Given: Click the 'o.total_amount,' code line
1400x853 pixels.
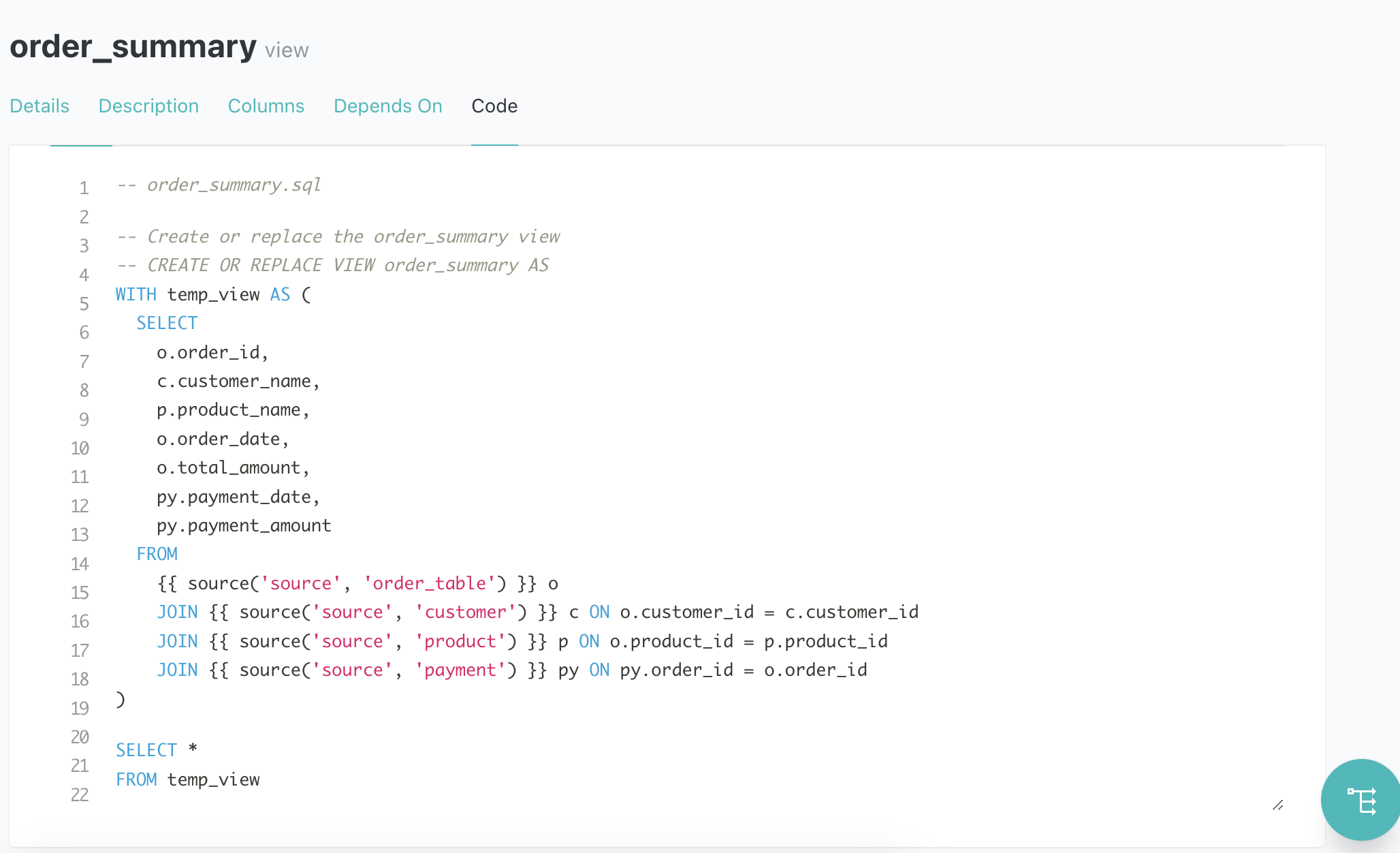Looking at the screenshot, I should pyautogui.click(x=234, y=467).
